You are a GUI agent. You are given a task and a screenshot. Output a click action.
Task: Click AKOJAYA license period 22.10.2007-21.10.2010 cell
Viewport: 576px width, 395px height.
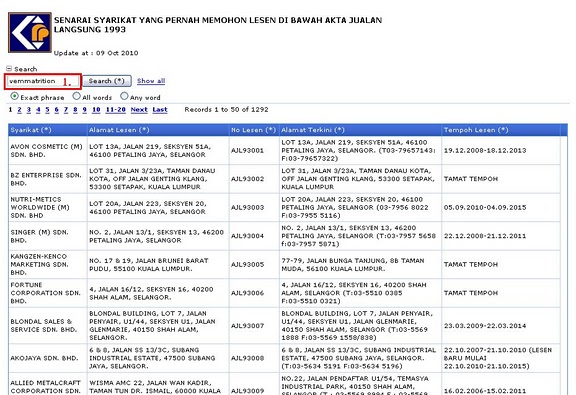tap(501, 358)
